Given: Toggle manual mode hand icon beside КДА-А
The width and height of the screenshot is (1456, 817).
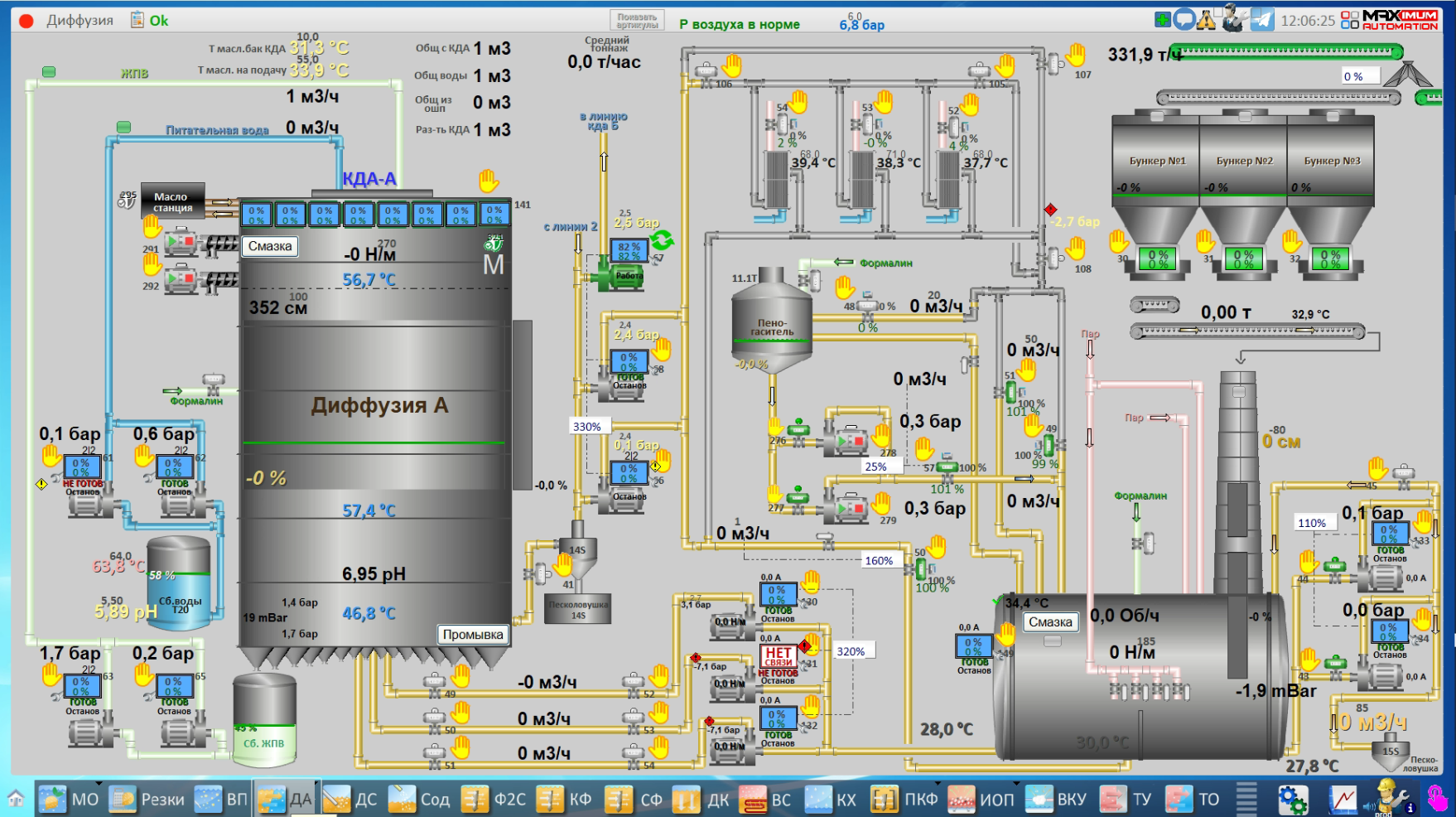Looking at the screenshot, I should (x=489, y=180).
